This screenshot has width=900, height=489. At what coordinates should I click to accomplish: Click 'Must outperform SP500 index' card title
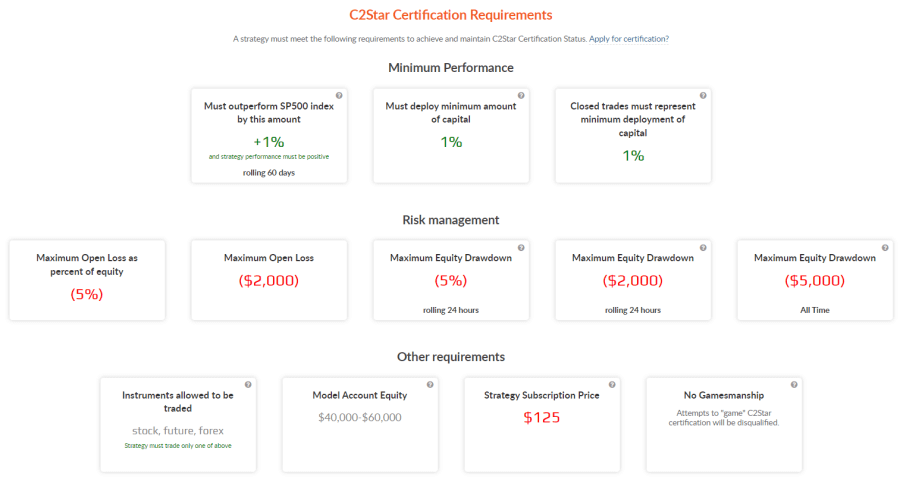(269, 112)
